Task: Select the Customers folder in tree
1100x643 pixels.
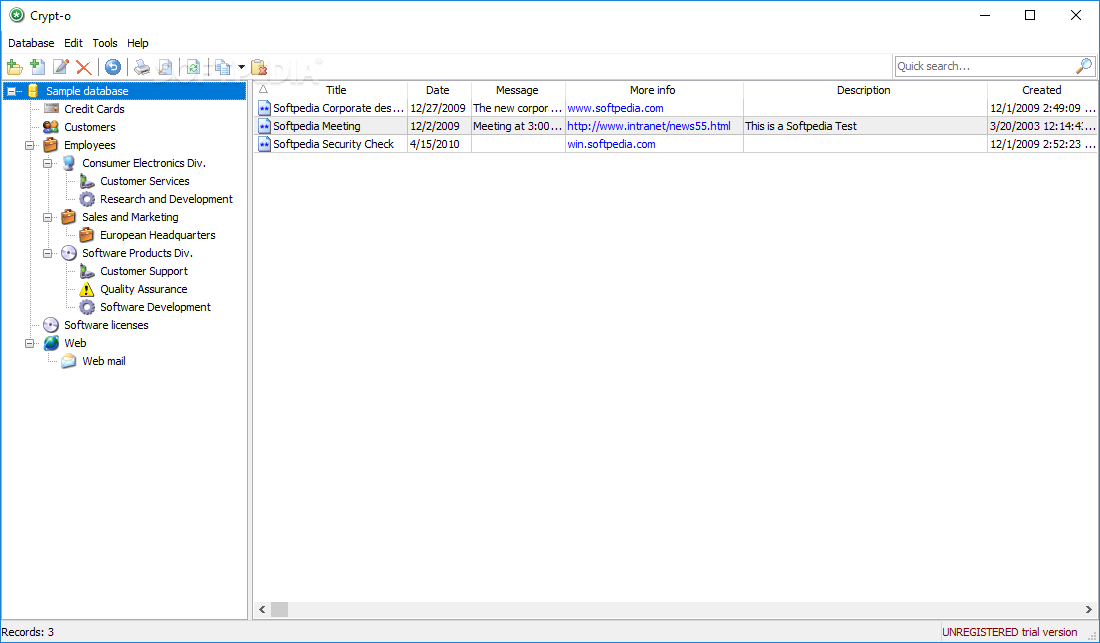Action: (90, 127)
